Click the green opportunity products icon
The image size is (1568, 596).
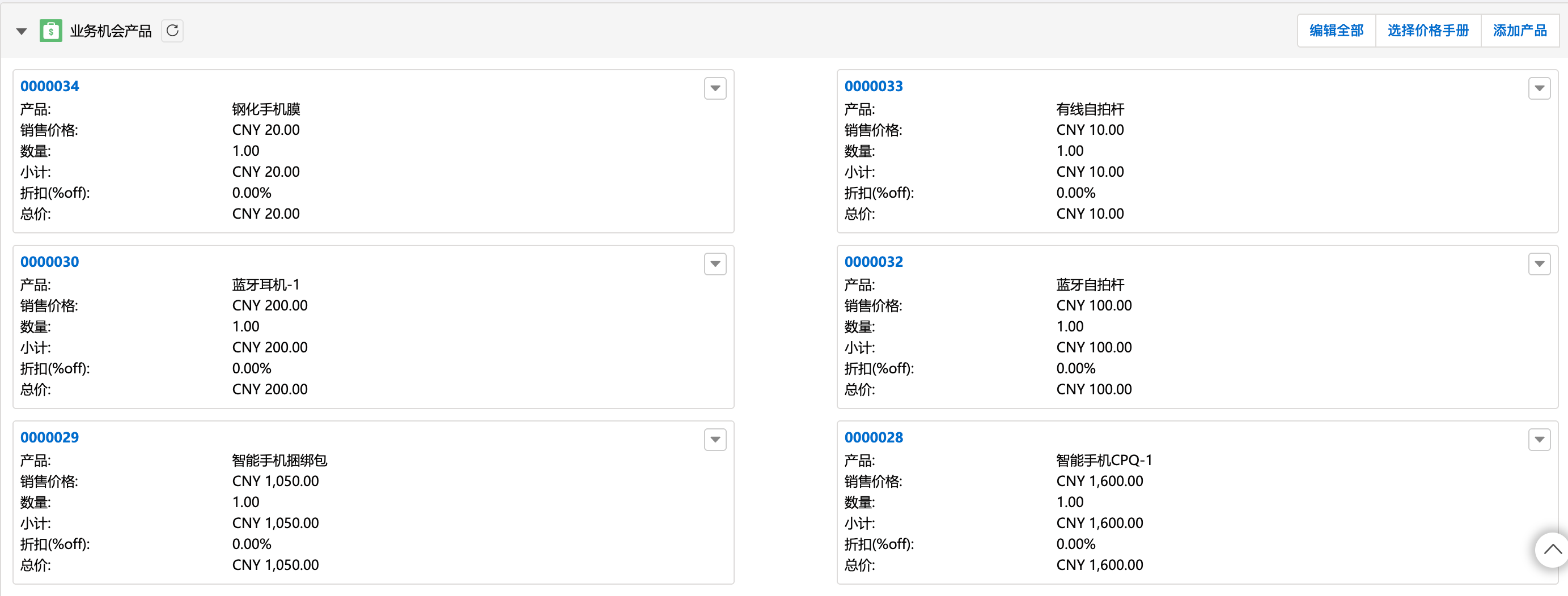pos(50,31)
